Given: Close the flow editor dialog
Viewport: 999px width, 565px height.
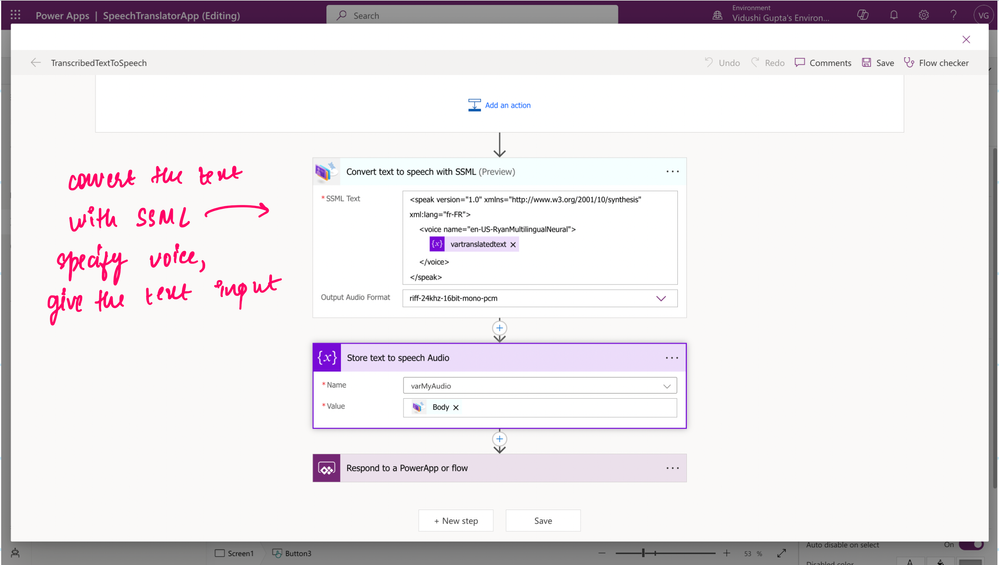Looking at the screenshot, I should point(966,39).
